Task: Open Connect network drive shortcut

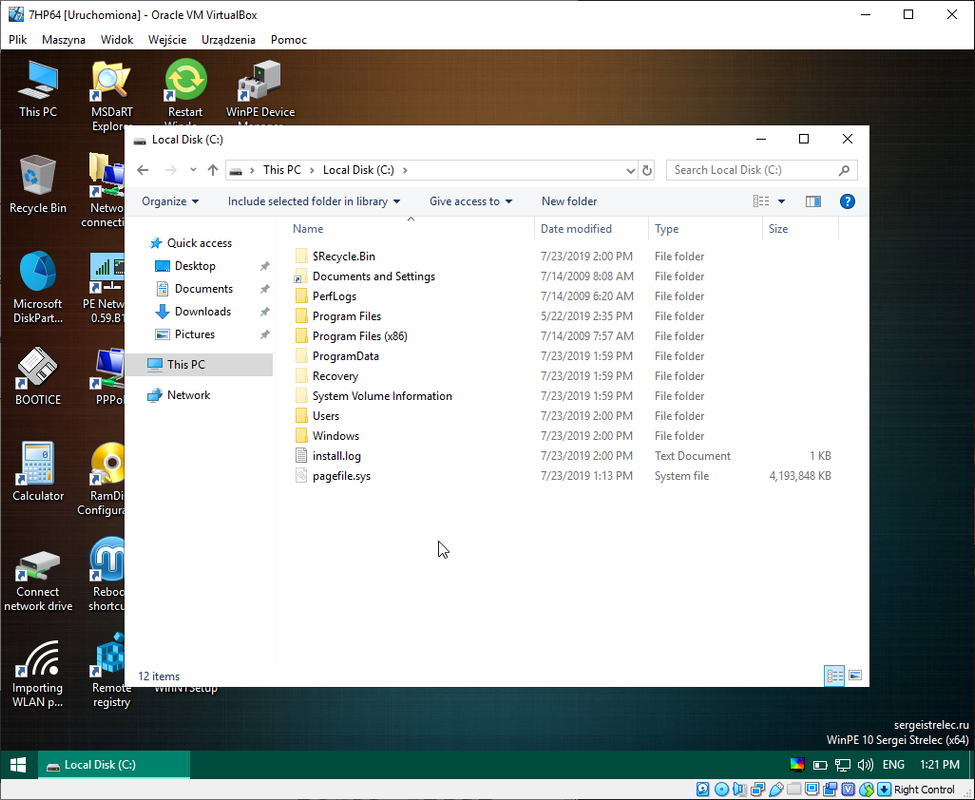Action: click(38, 581)
